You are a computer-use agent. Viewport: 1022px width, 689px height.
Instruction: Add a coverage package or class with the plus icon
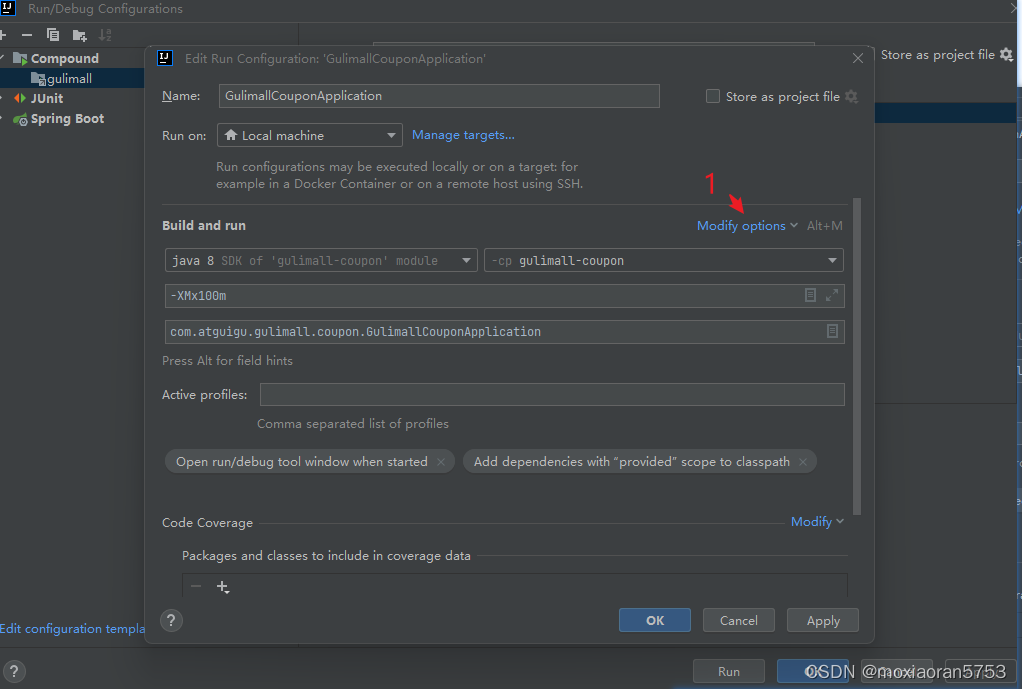pyautogui.click(x=223, y=587)
